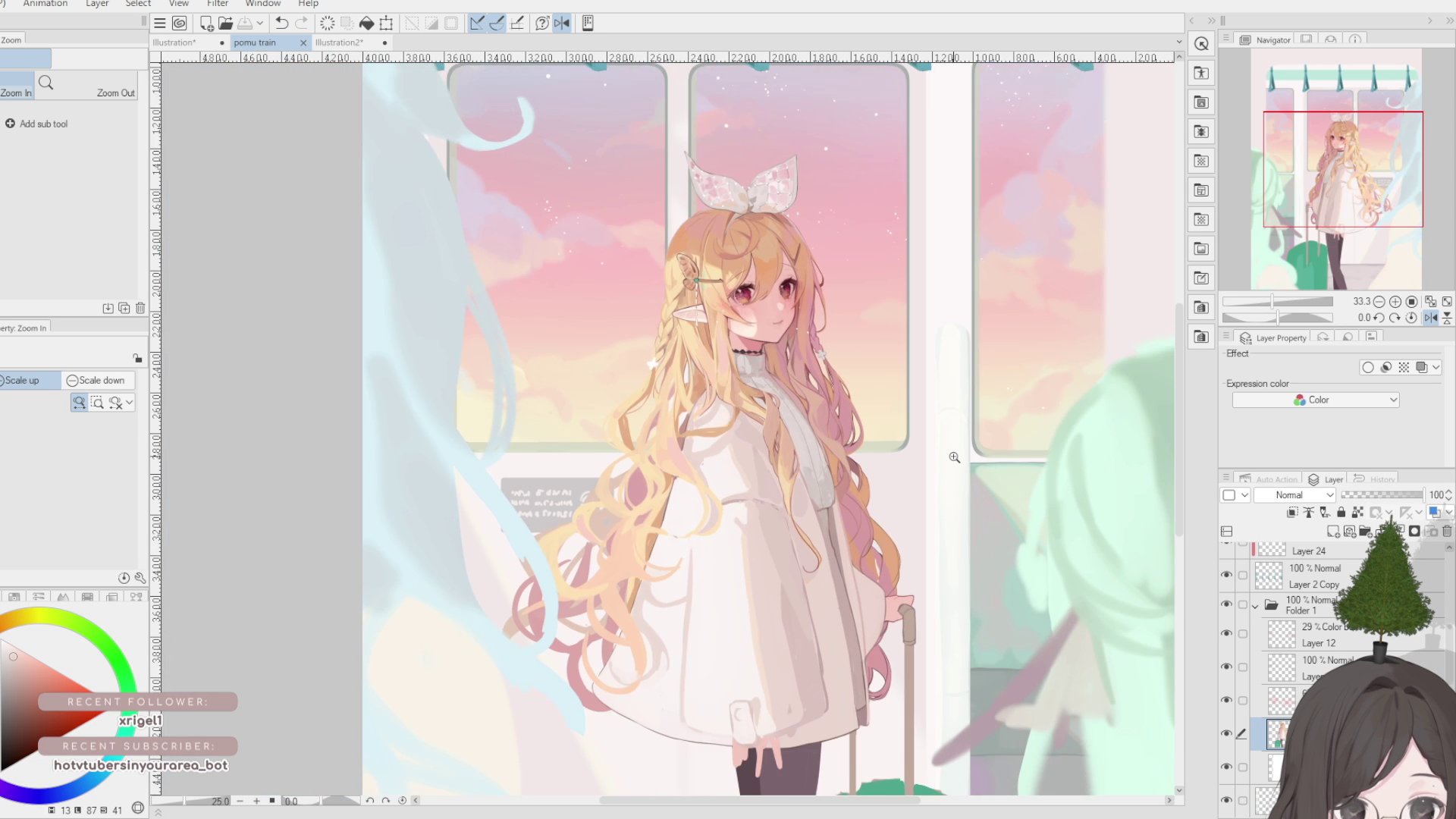Click the Layer color effect icon
1456x819 pixels.
1422,367
